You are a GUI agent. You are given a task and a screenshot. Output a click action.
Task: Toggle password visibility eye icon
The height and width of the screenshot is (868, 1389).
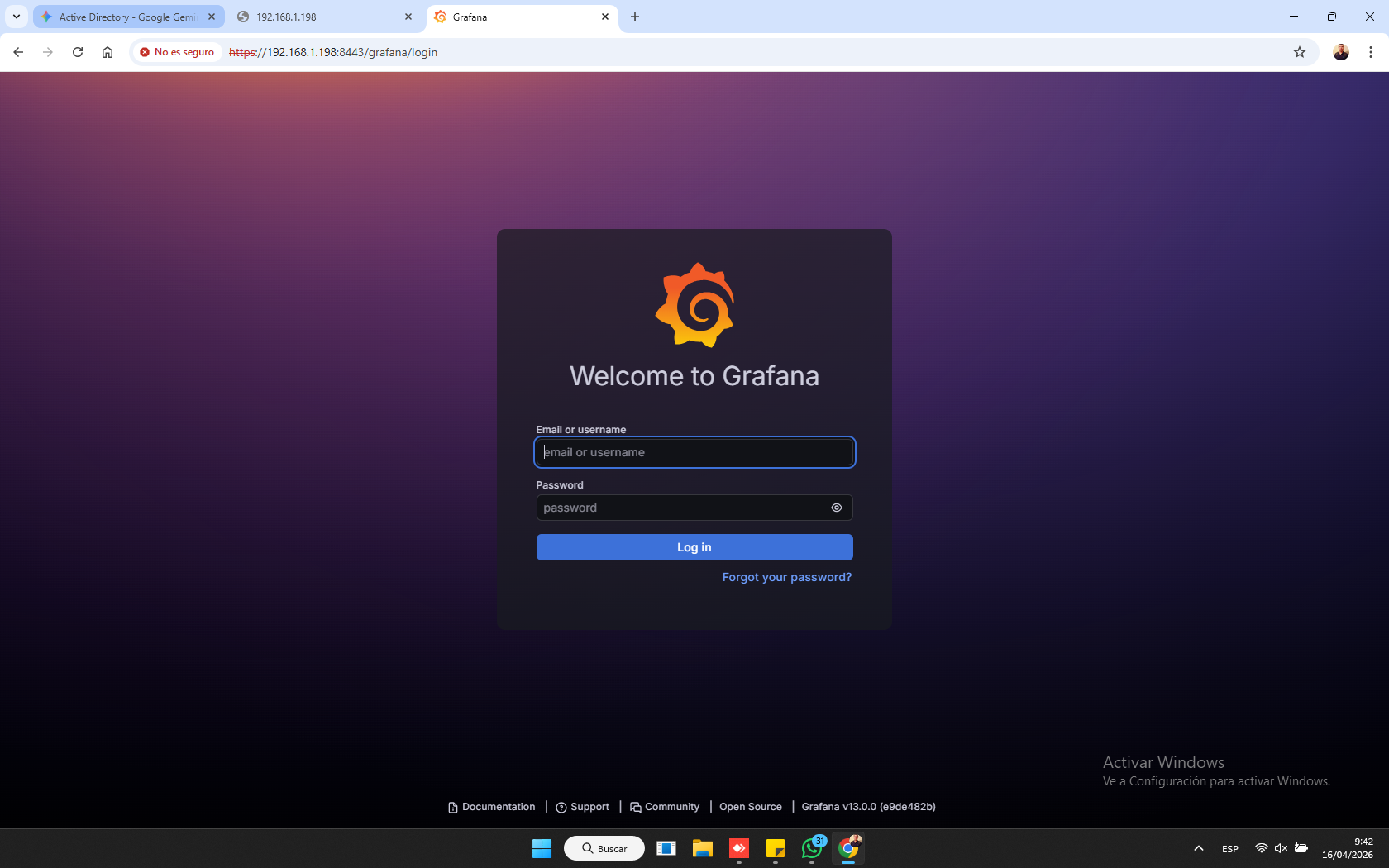(836, 508)
